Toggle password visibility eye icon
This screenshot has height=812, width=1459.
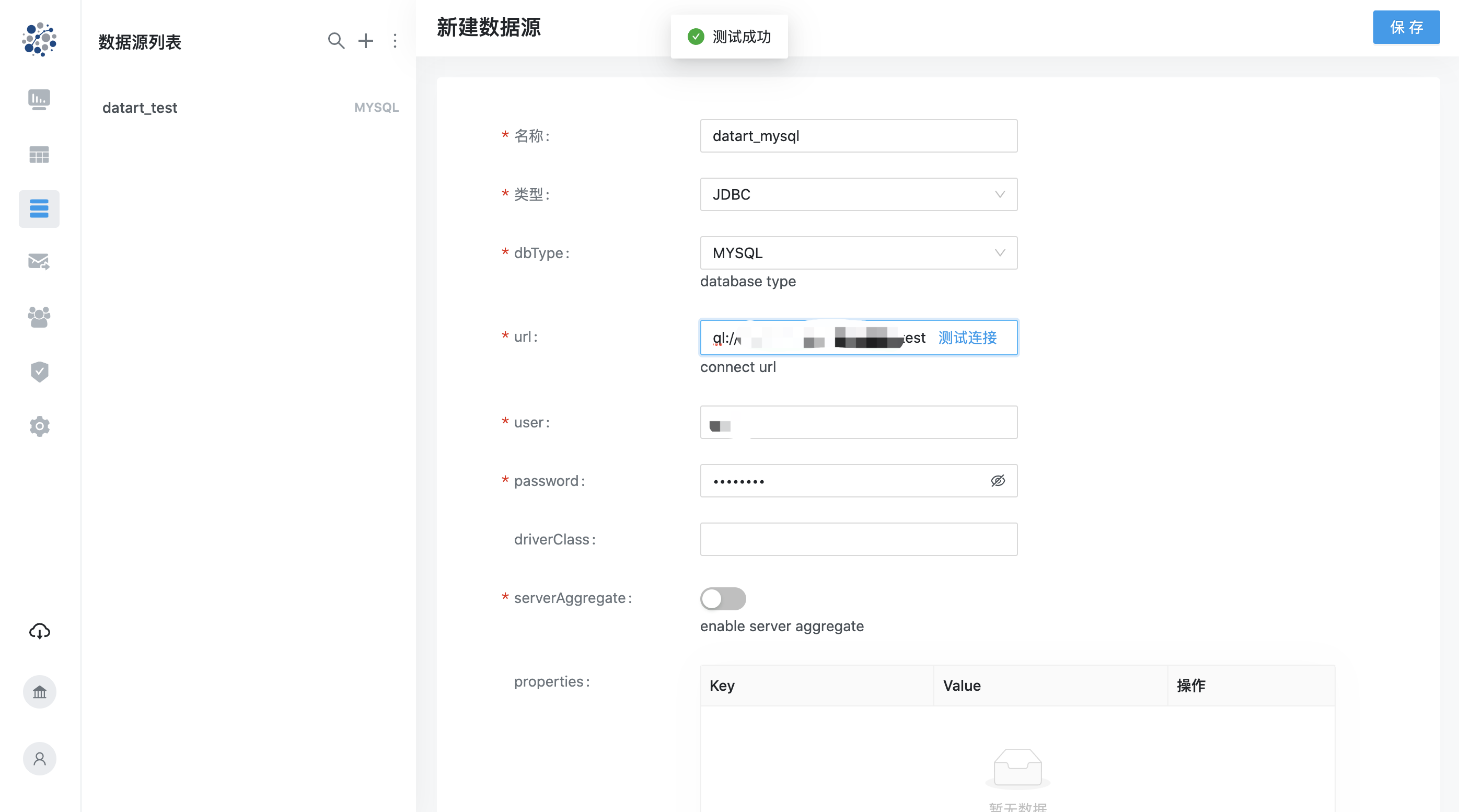click(x=998, y=481)
